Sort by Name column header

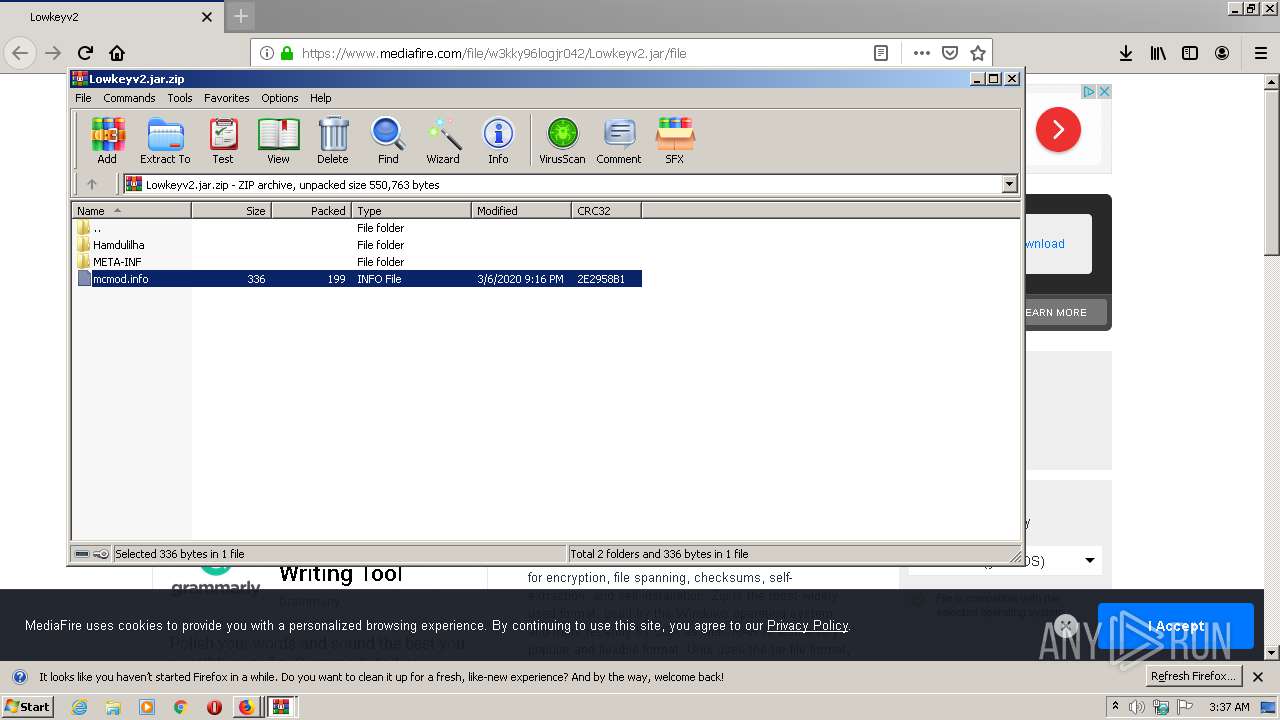[x=132, y=211]
